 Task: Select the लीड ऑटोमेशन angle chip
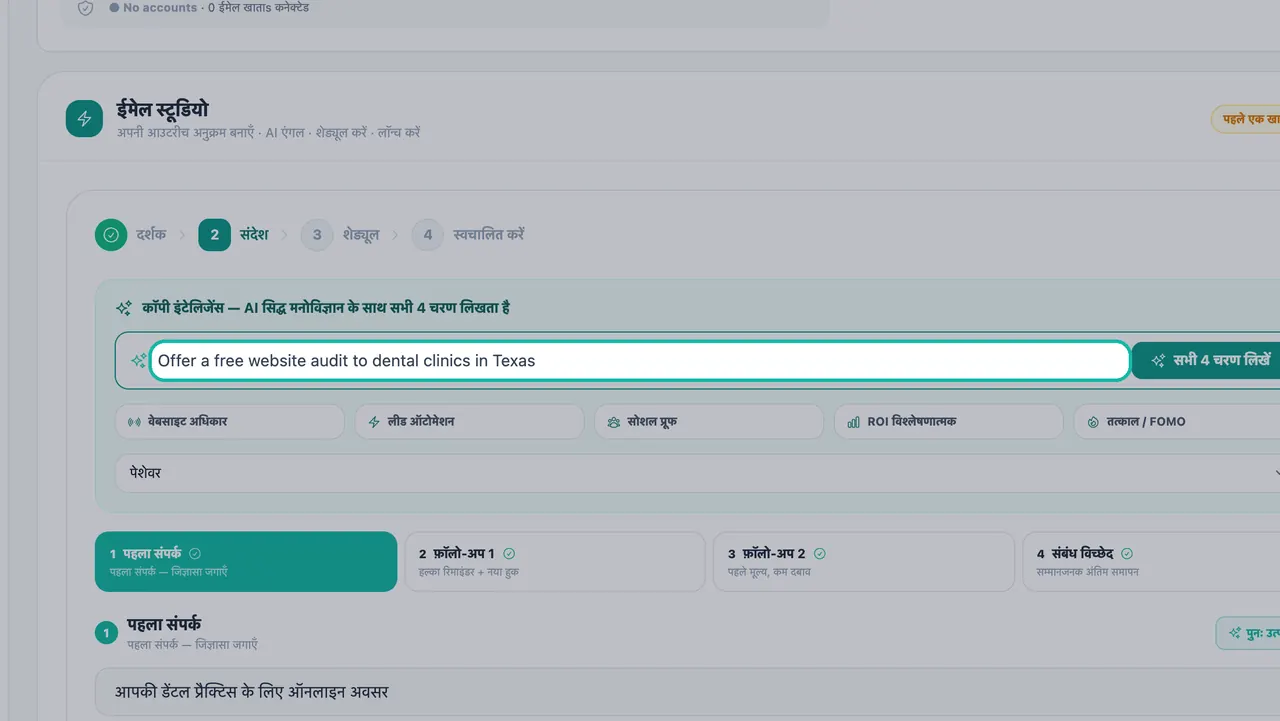tap(469, 422)
